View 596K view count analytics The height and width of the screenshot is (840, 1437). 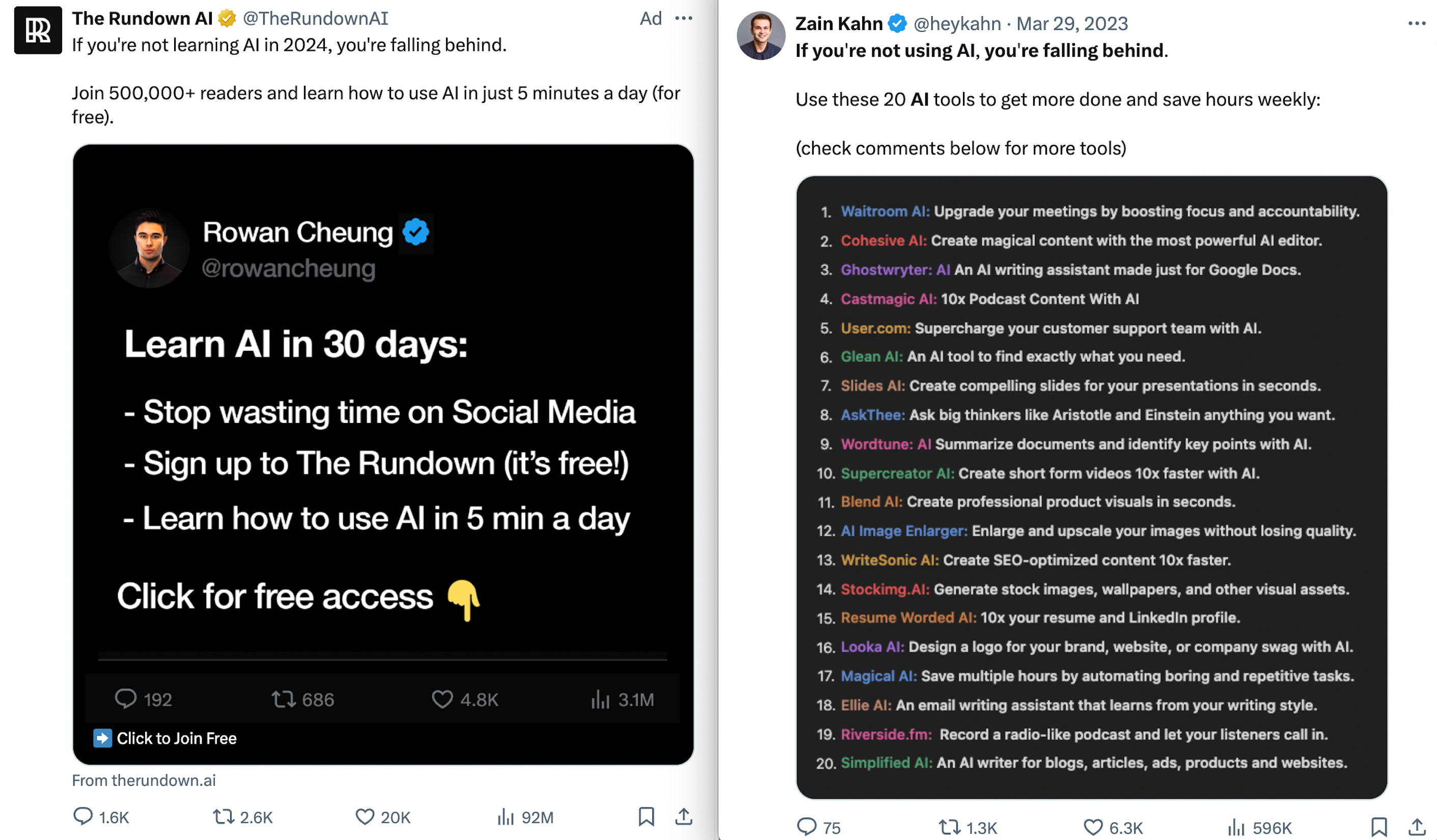[1260, 827]
